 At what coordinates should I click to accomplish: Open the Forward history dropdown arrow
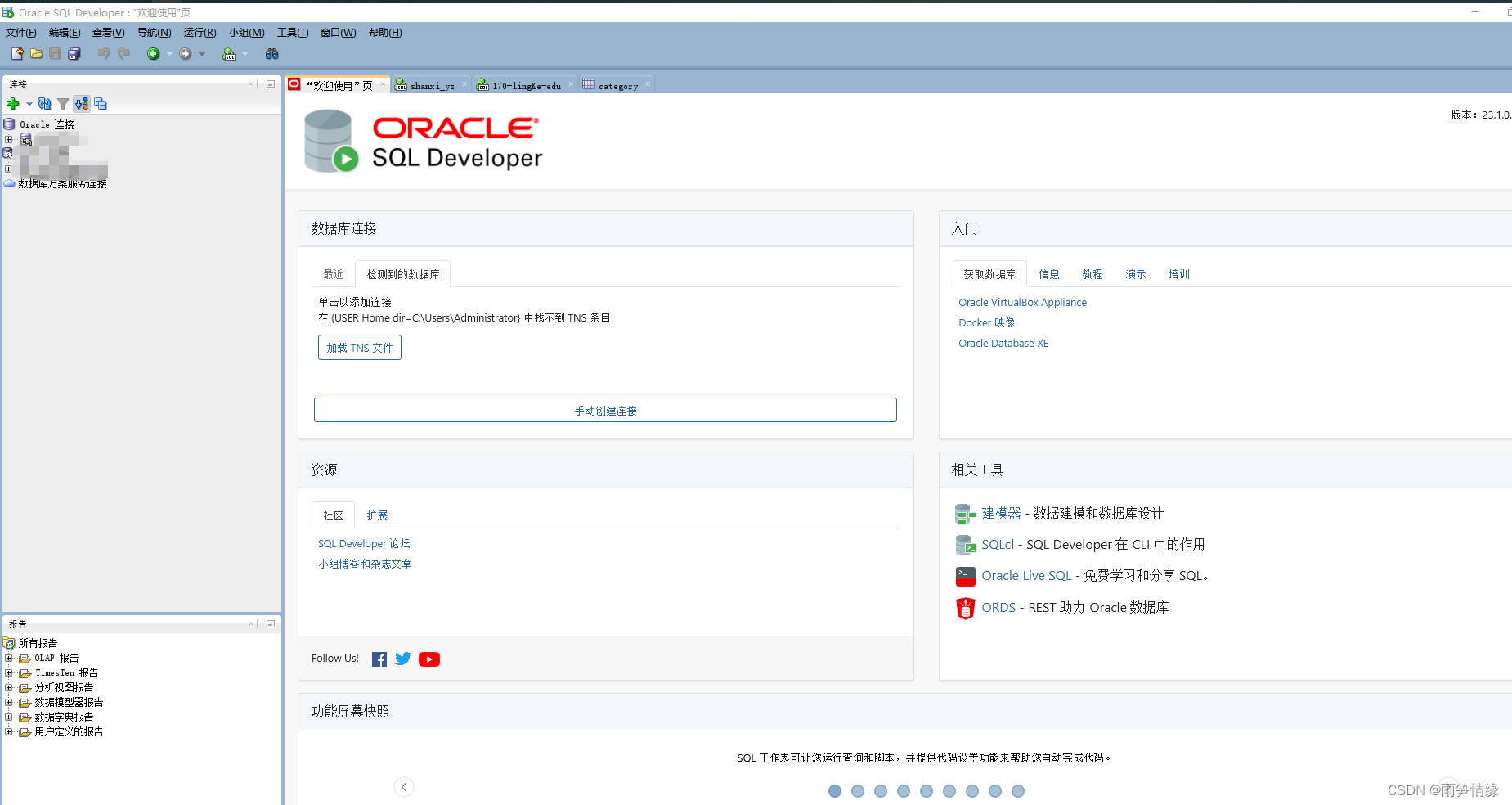[x=202, y=54]
